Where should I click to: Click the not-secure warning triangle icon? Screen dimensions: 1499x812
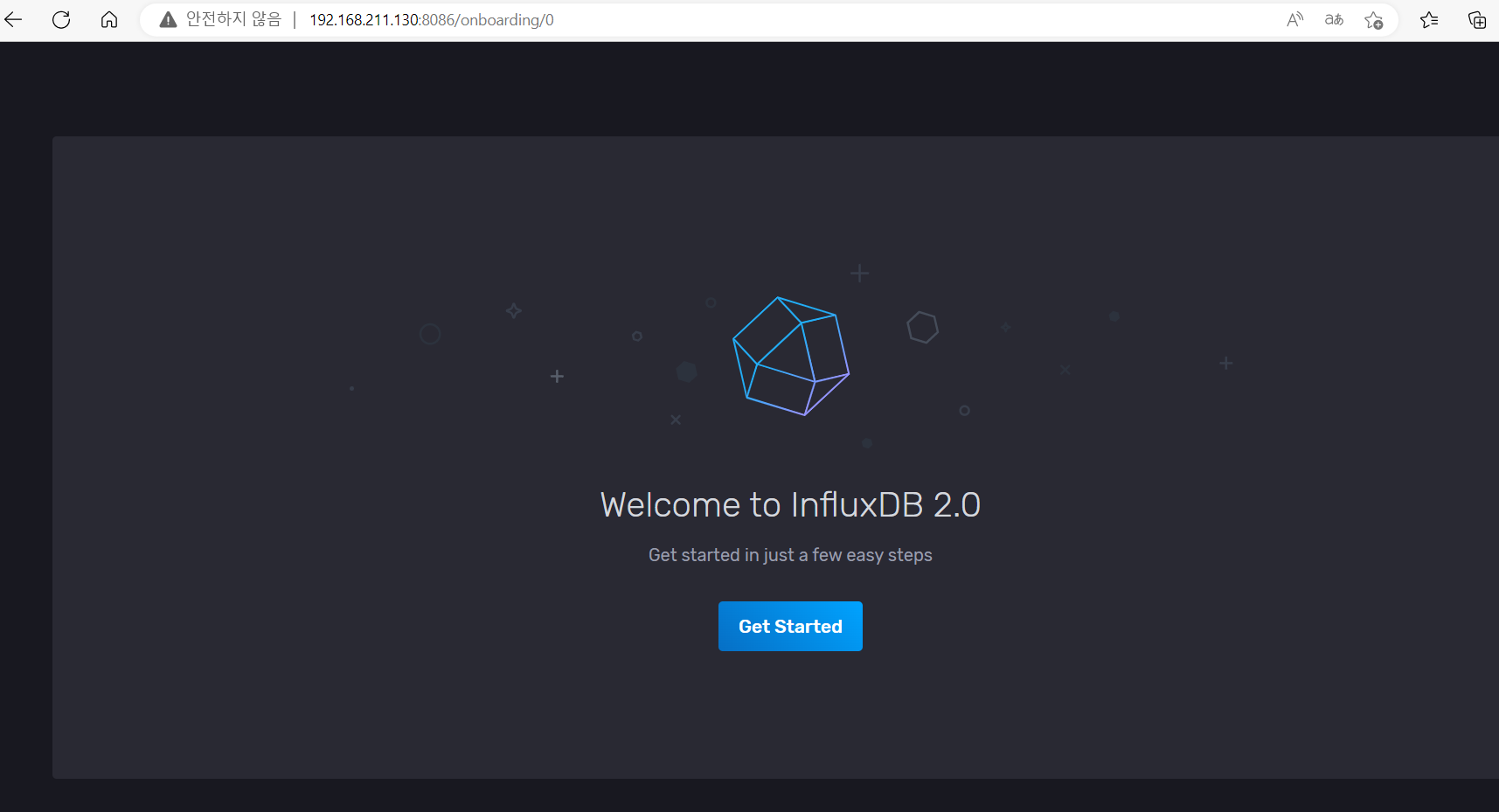tap(168, 20)
